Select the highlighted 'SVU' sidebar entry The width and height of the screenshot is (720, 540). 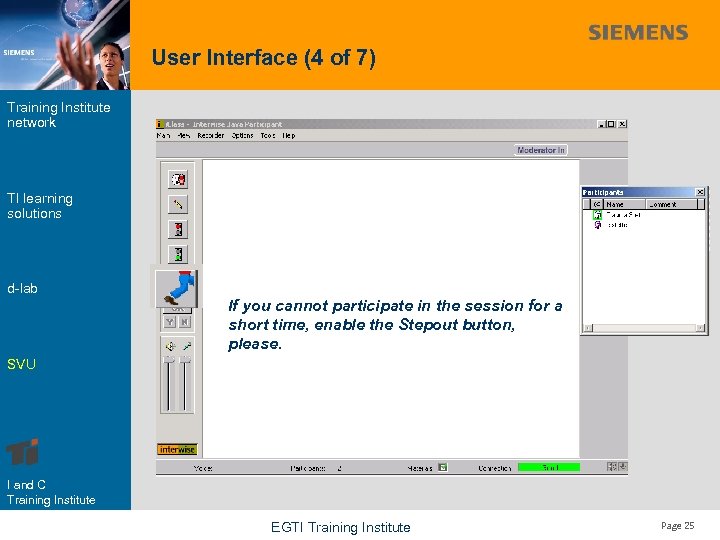tap(21, 364)
